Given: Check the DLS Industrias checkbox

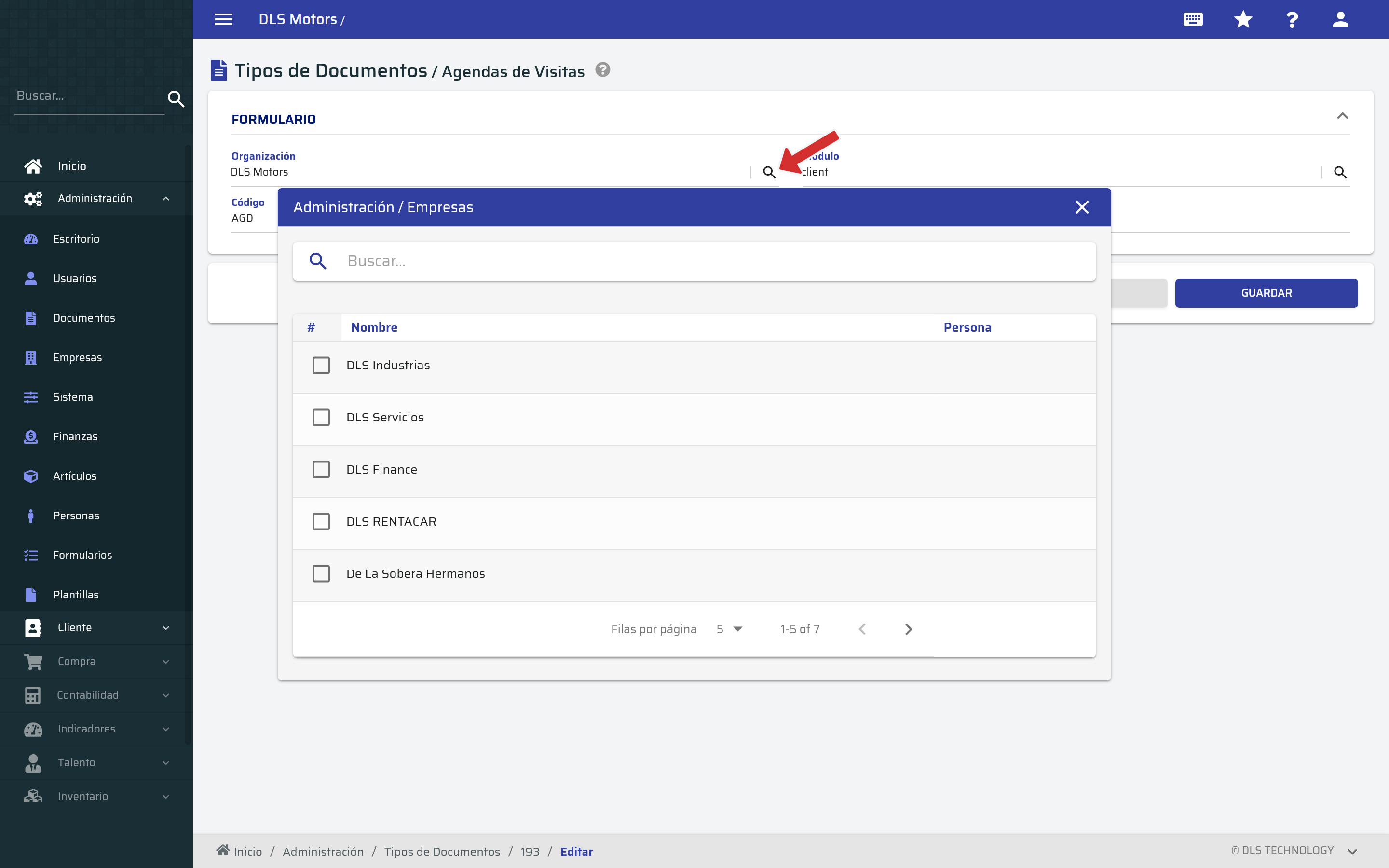Looking at the screenshot, I should coord(321,365).
